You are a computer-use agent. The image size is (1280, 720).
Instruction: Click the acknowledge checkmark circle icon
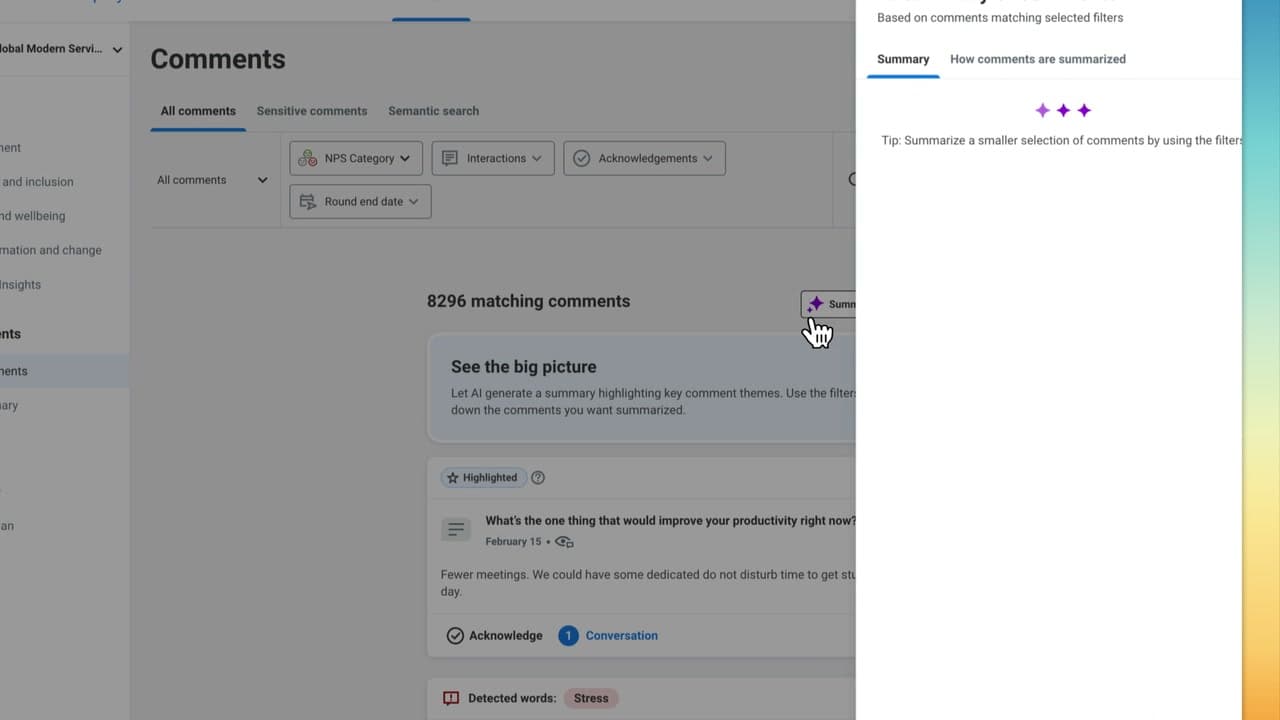tap(455, 635)
